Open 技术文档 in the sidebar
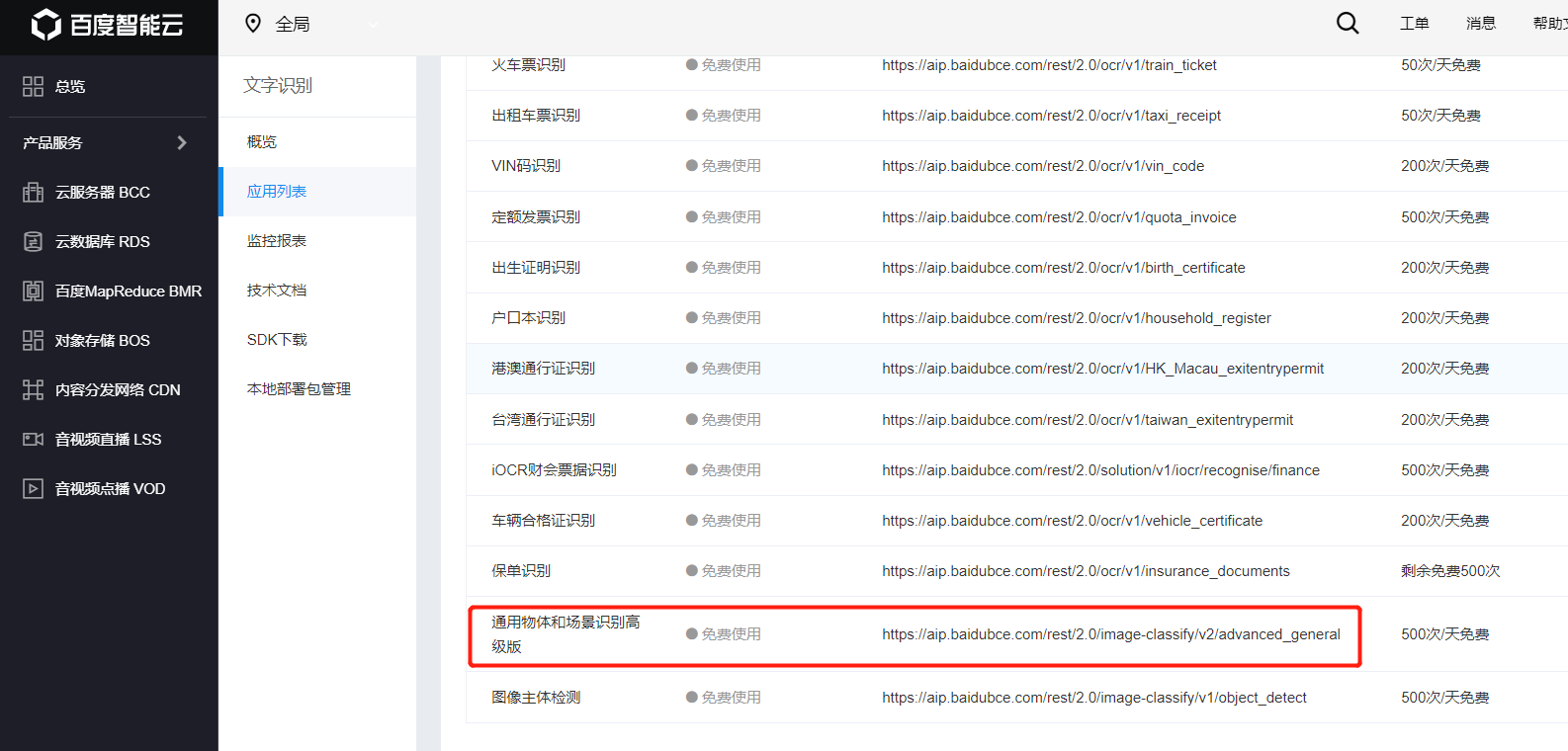The width and height of the screenshot is (1568, 751). pyautogui.click(x=277, y=291)
